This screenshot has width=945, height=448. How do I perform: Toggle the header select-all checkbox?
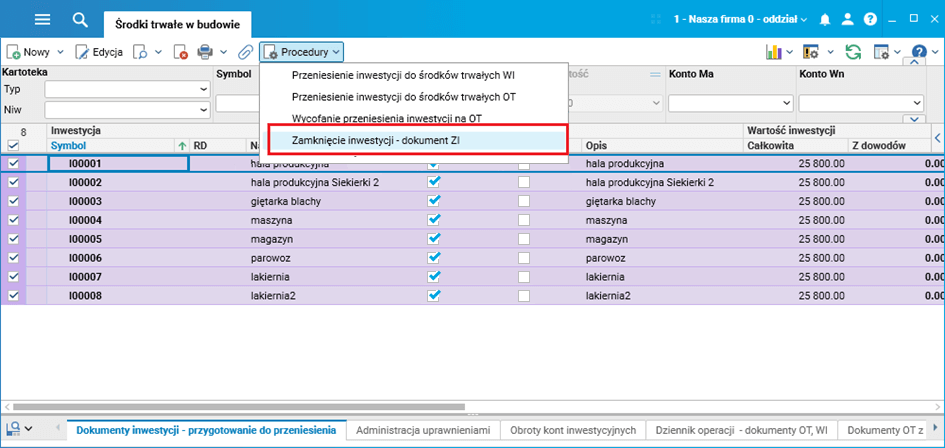click(13, 145)
